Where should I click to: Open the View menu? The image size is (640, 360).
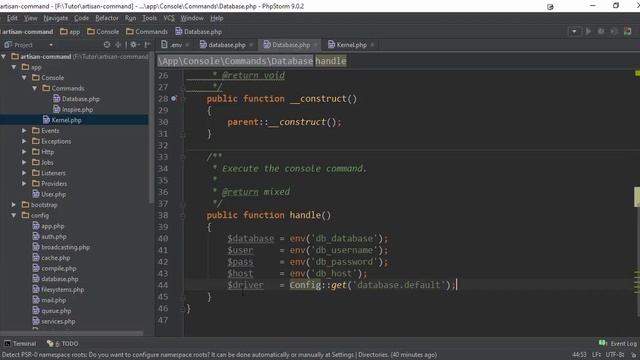pyautogui.click(x=30, y=18)
